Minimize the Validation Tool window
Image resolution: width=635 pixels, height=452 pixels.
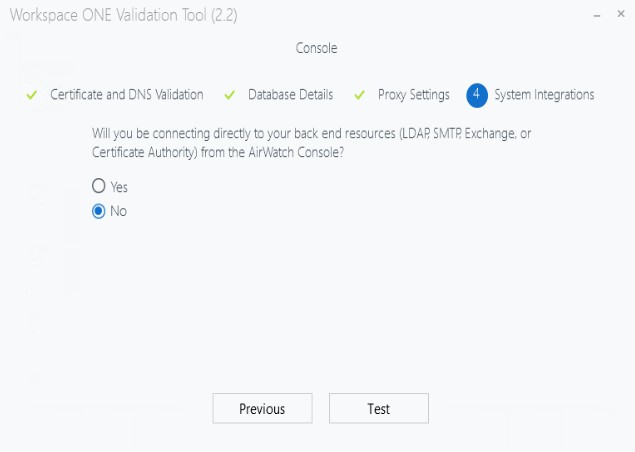click(596, 16)
